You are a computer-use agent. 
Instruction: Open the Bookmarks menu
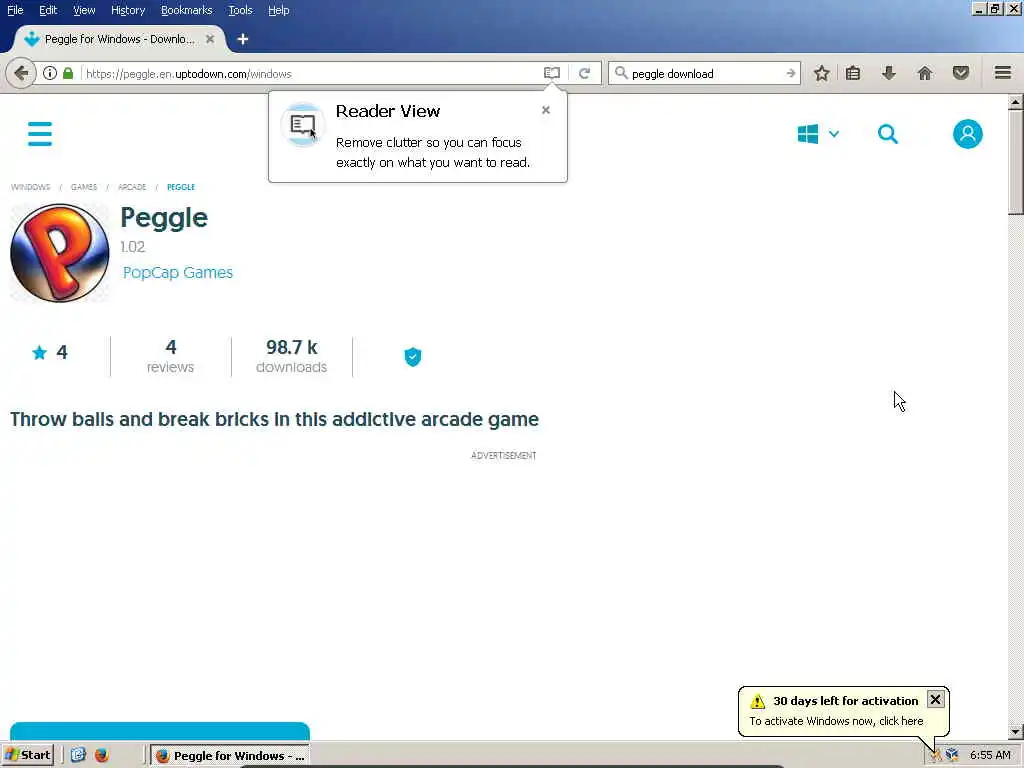pyautogui.click(x=186, y=10)
